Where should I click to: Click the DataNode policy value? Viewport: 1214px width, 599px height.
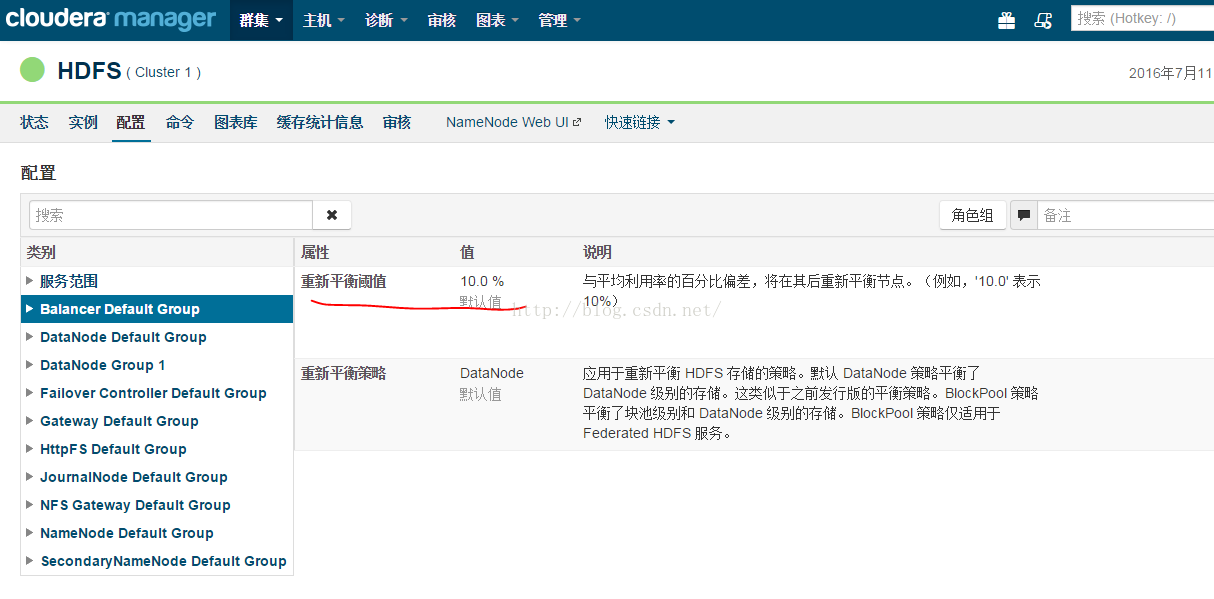coord(492,373)
